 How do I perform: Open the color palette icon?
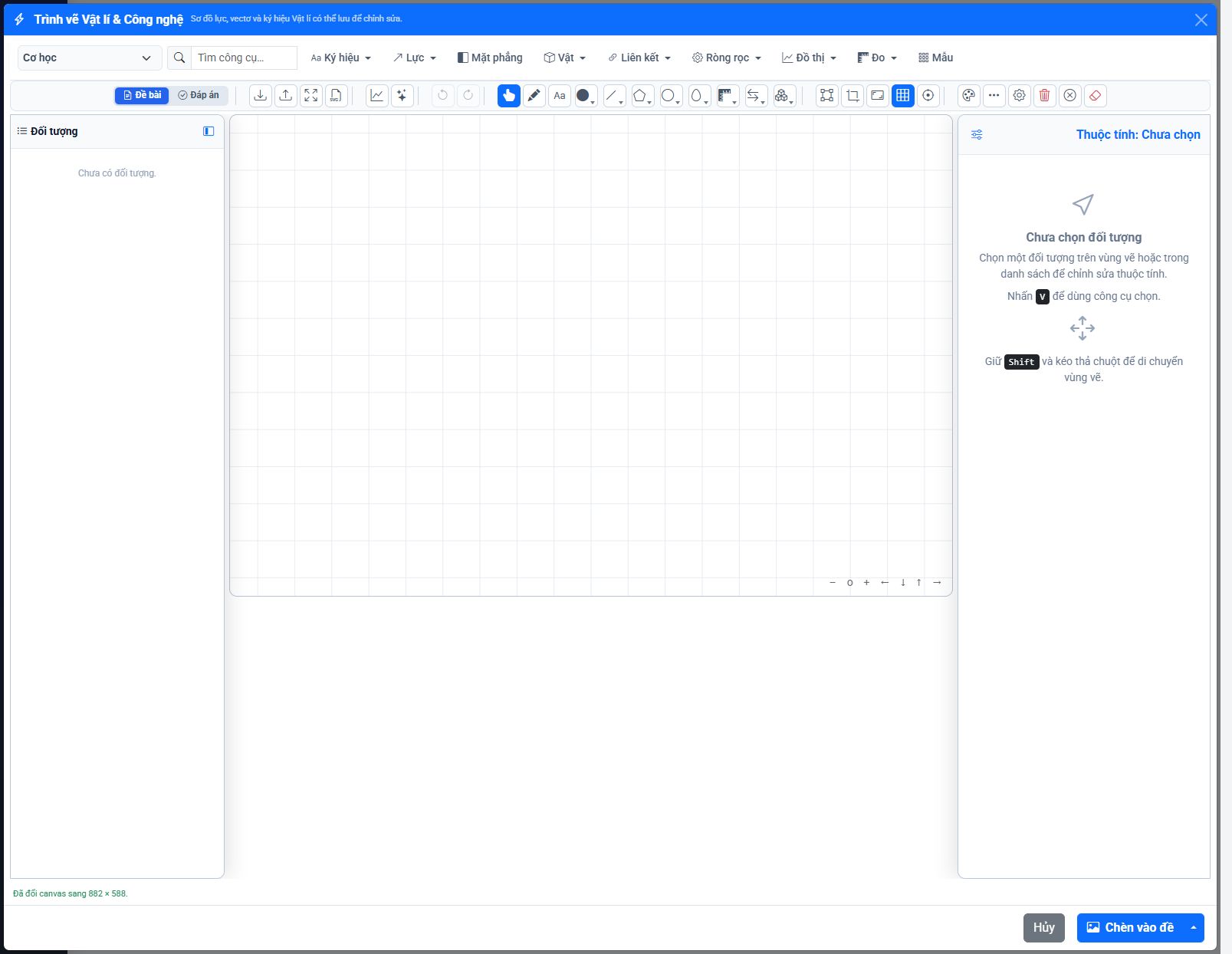coord(969,96)
